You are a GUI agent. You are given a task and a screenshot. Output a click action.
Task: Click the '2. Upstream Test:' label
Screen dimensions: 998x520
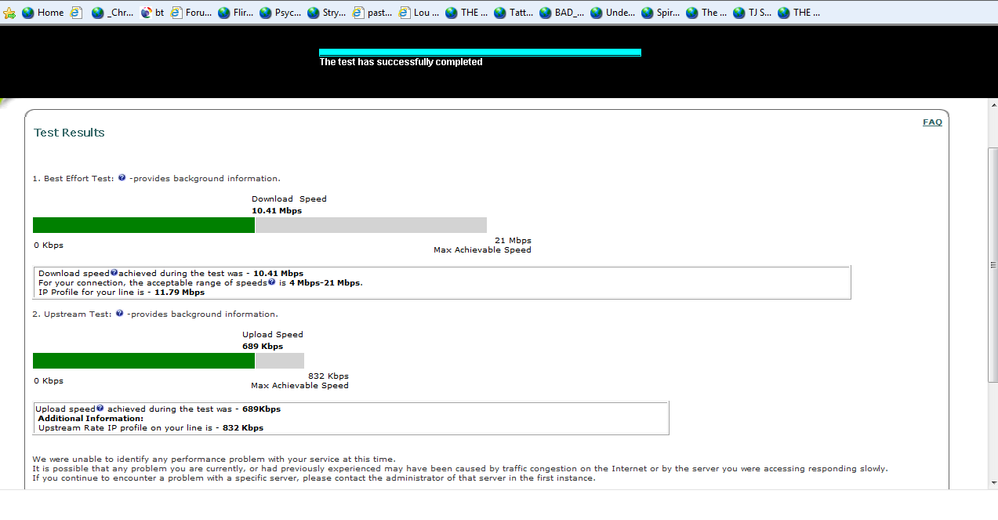[x=72, y=314]
